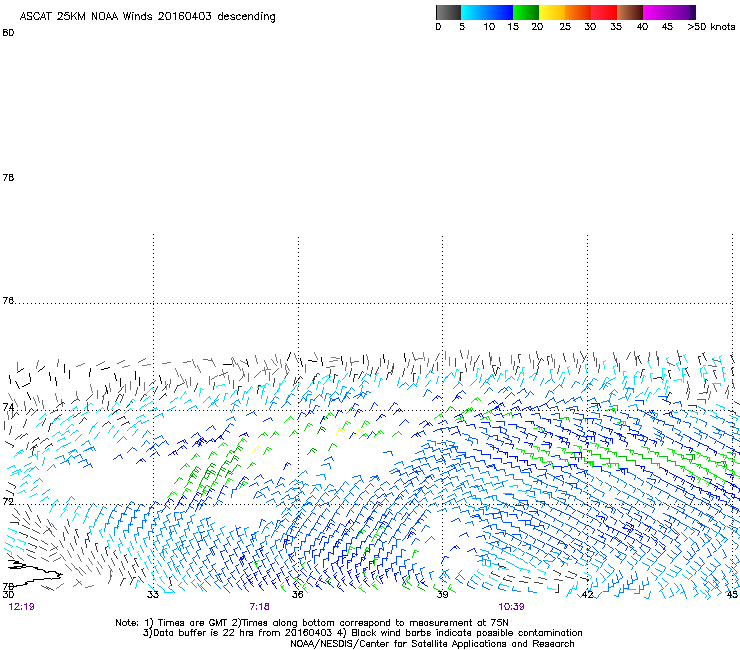Click the longitude label '36' on the bottom axis
Screen dimensions: 740x650
coord(297,594)
